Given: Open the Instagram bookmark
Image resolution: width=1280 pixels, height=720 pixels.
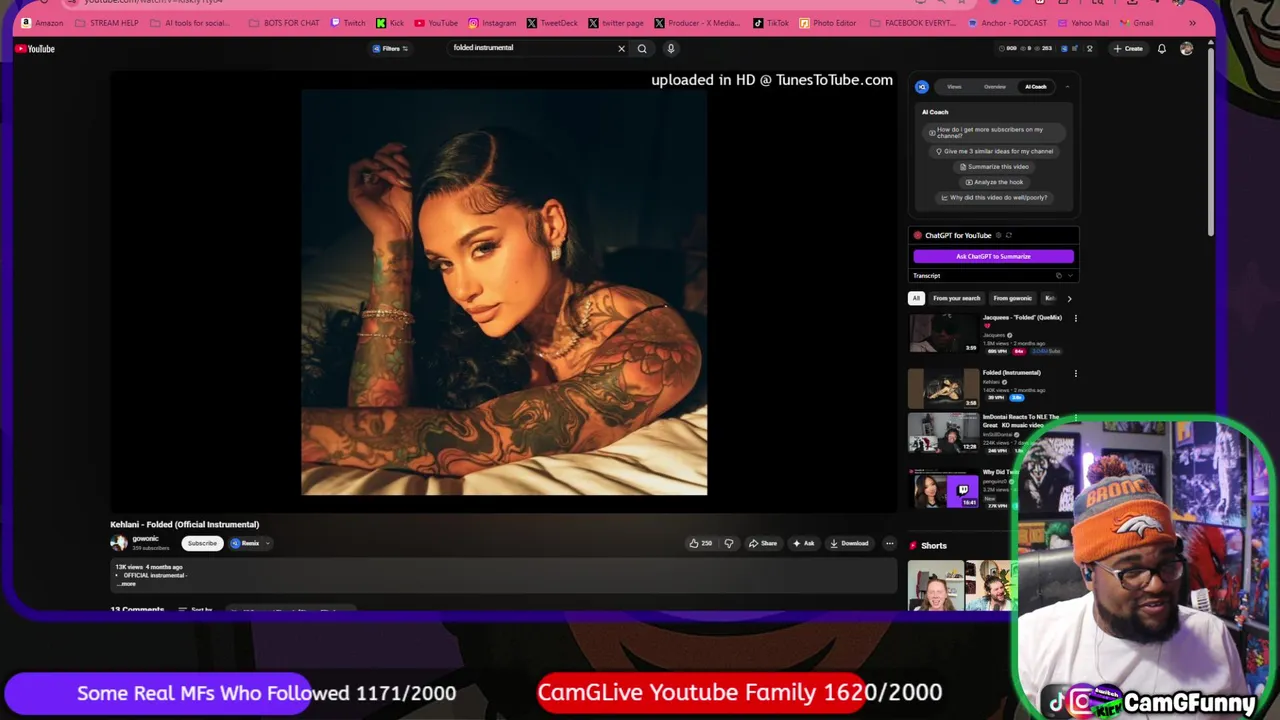Looking at the screenshot, I should [x=492, y=22].
